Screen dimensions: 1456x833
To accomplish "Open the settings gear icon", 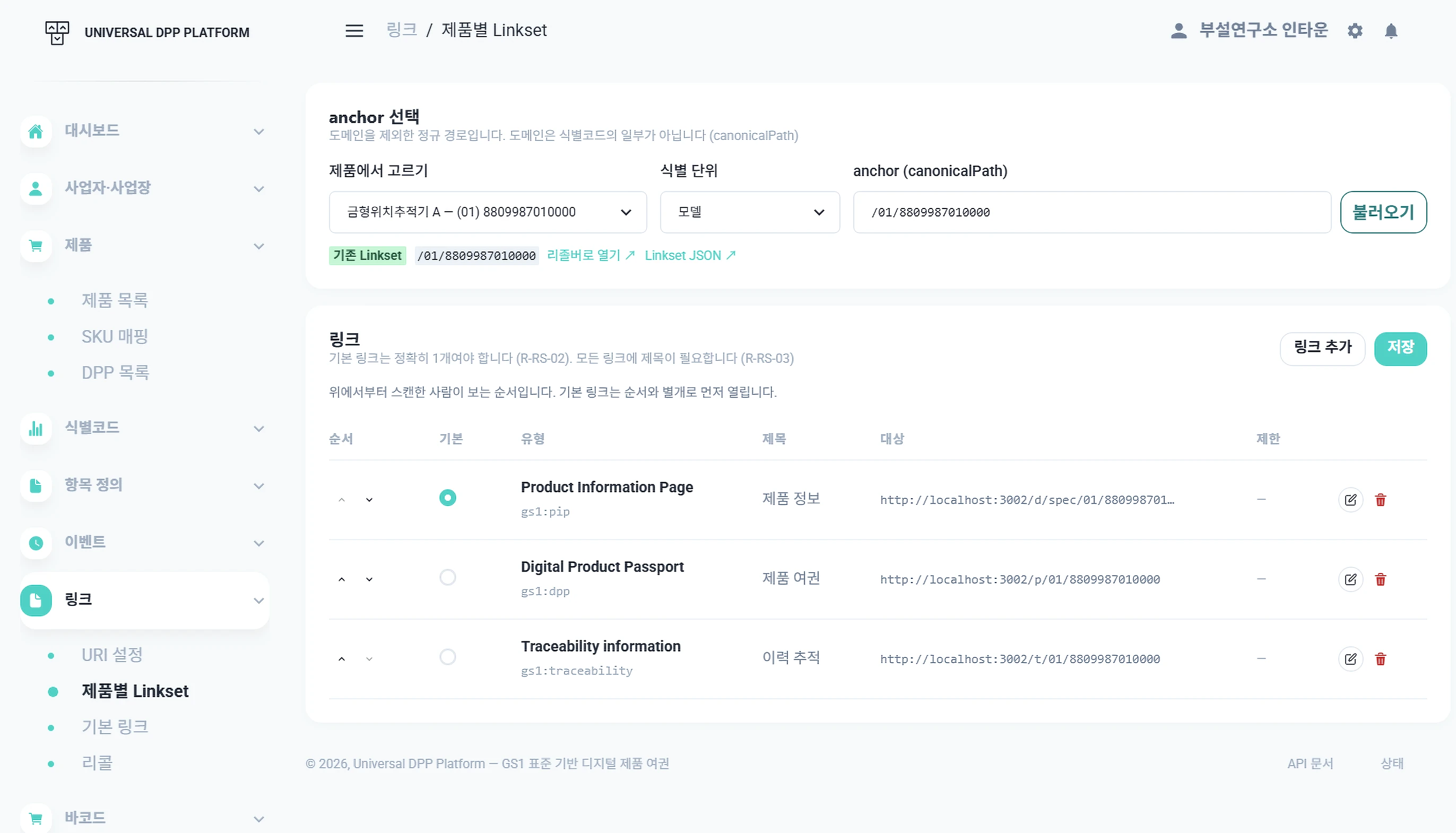I will coord(1354,30).
